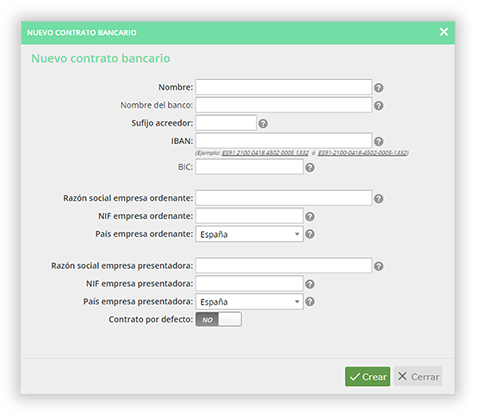Viewport: 477px width, 417px height.
Task: Click help icon next to Nombre del banco
Action: (378, 106)
